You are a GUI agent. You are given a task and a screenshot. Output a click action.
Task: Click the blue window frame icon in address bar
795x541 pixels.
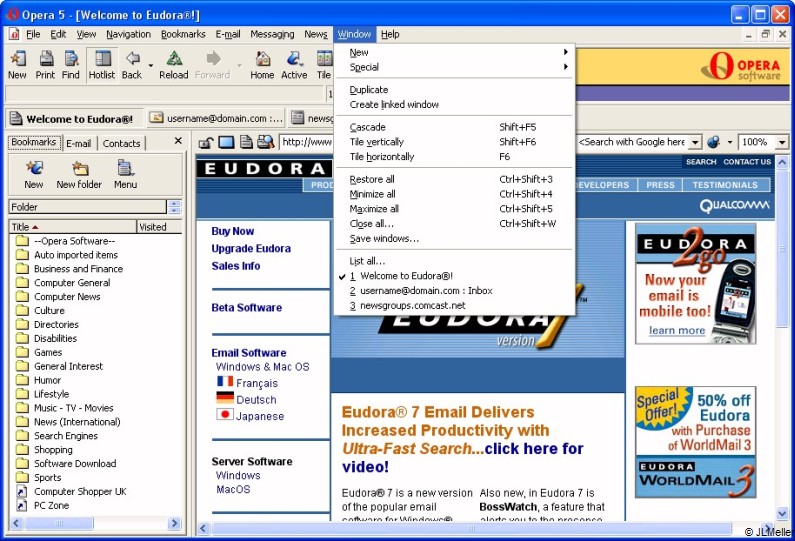click(x=226, y=142)
